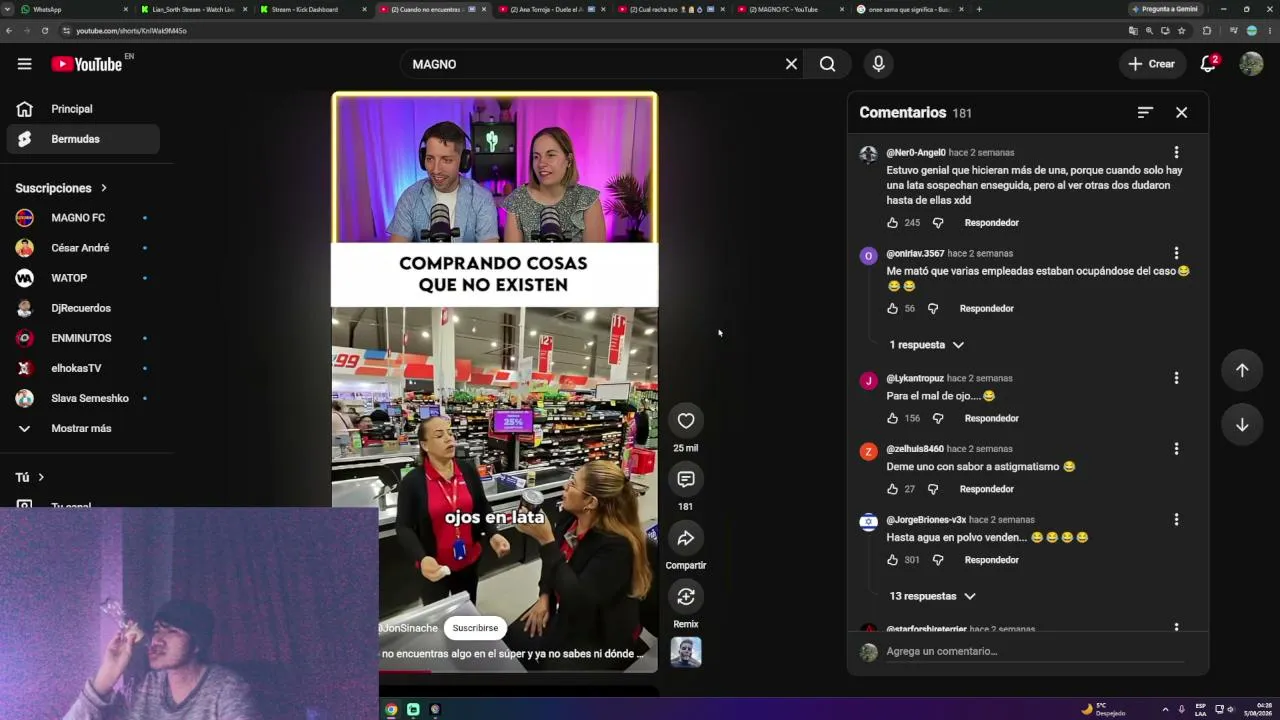Reply to @onirlav.3567 with Responder
Image resolution: width=1280 pixels, height=720 pixels.
(x=986, y=309)
